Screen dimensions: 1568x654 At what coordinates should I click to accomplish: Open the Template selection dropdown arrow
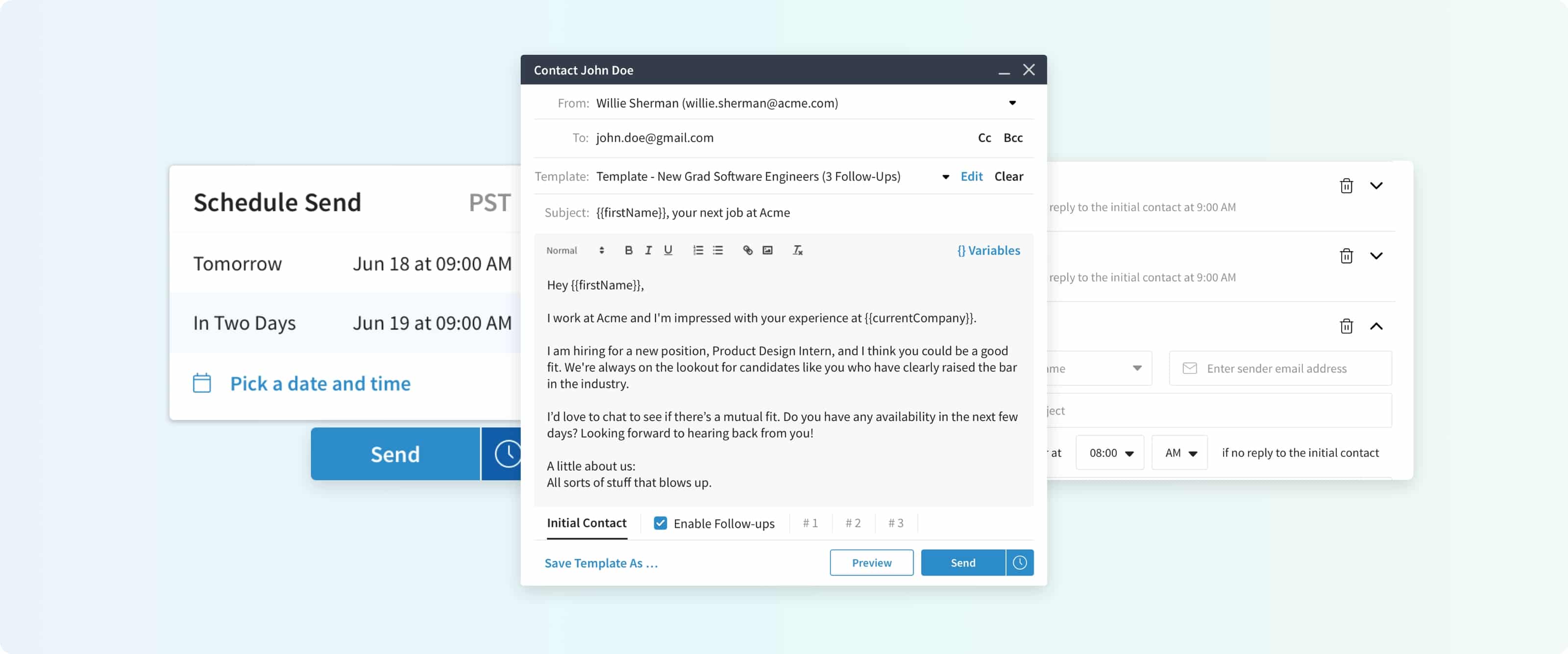945,176
